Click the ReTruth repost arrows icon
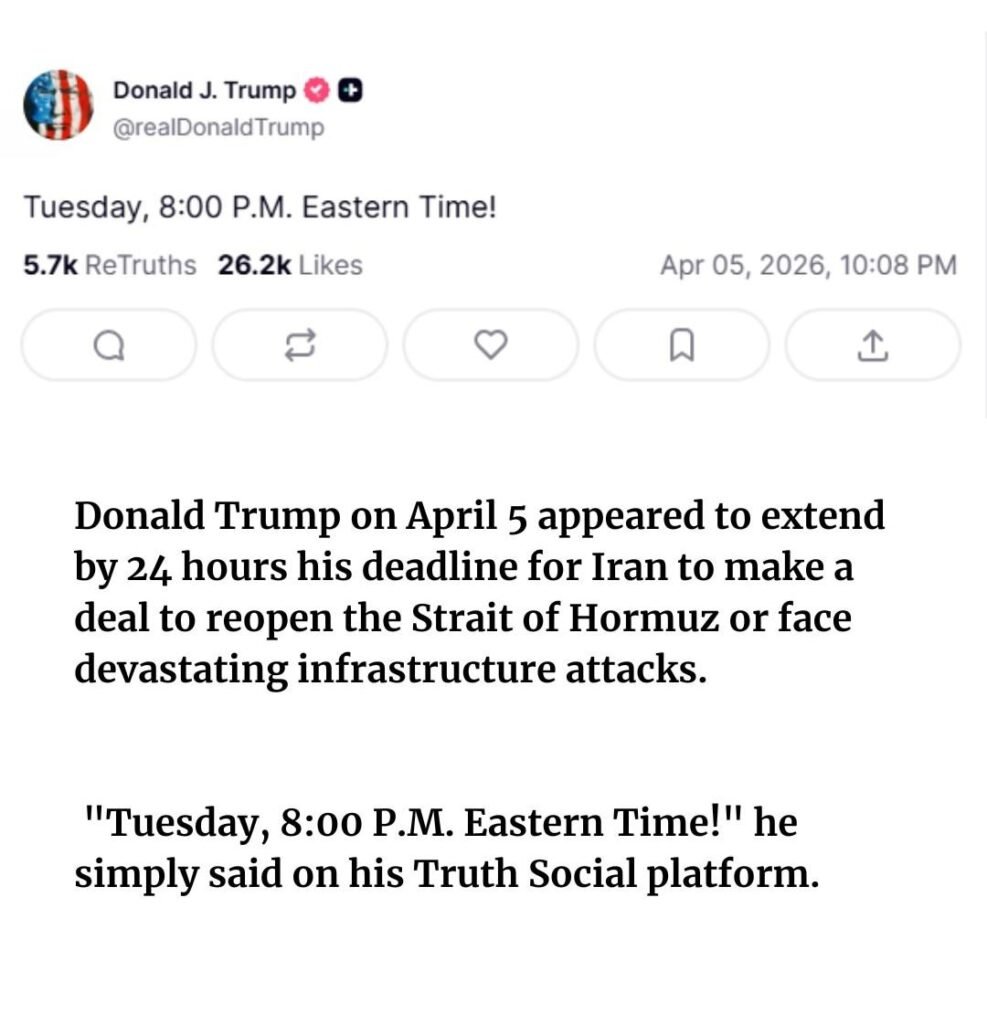This screenshot has height=1024, width=987. (299, 345)
